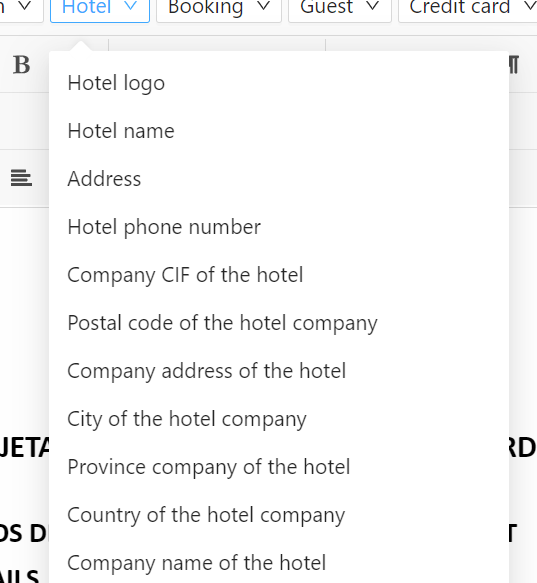The image size is (537, 583).
Task: Apply left text alignment
Action: point(21,178)
